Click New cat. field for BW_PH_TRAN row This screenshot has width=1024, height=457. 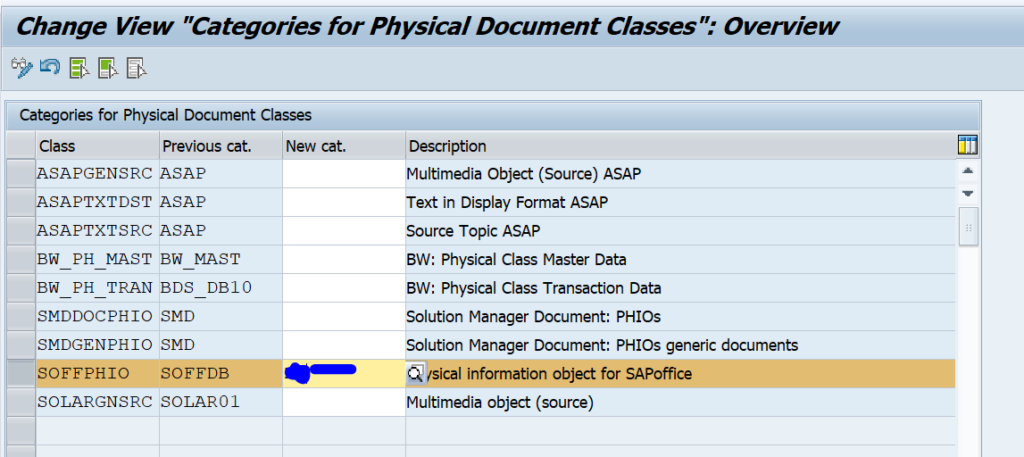343,288
